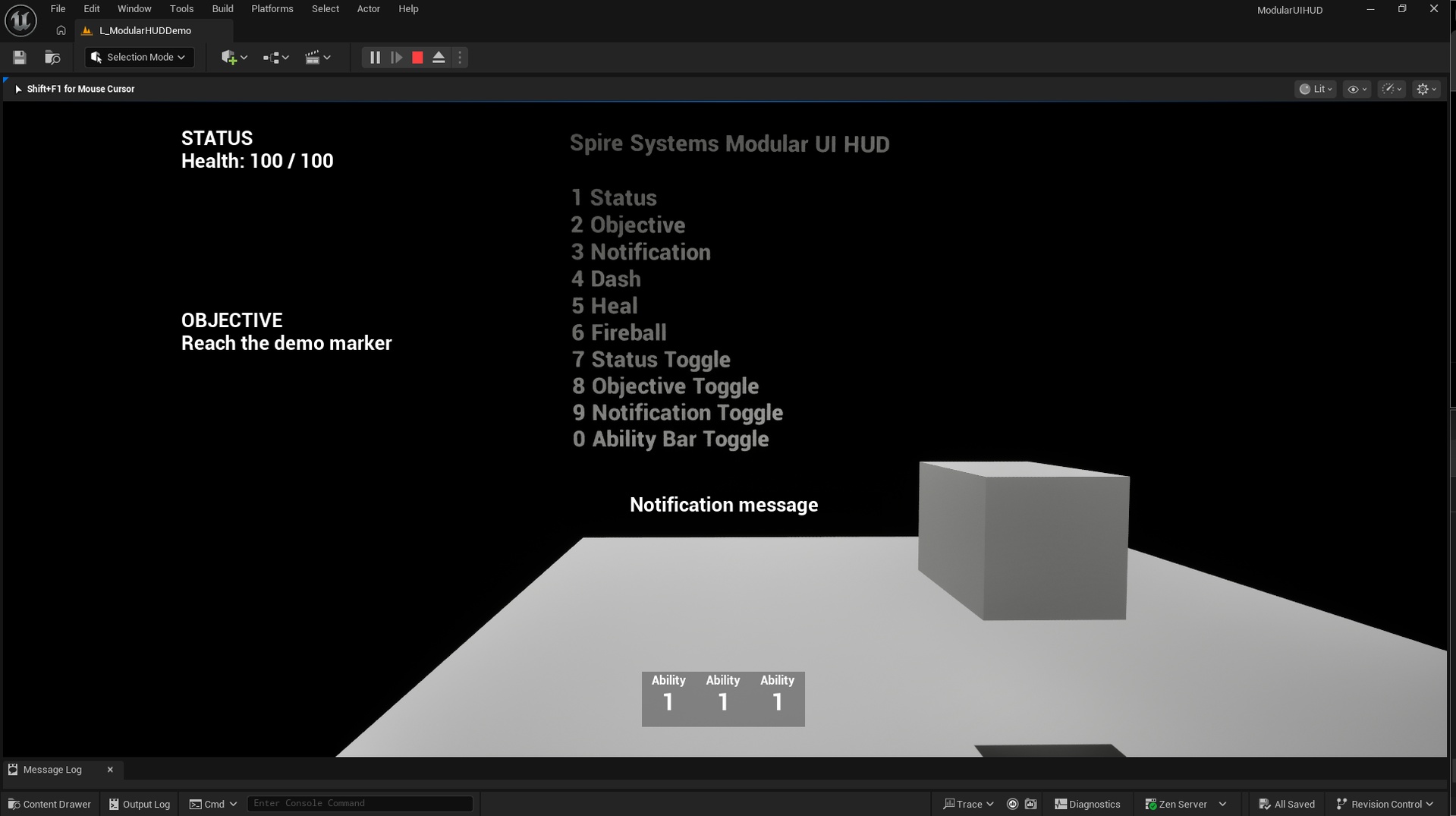Click the Unreal Engine logo icon
Screen dimensions: 1456x816
[20, 20]
